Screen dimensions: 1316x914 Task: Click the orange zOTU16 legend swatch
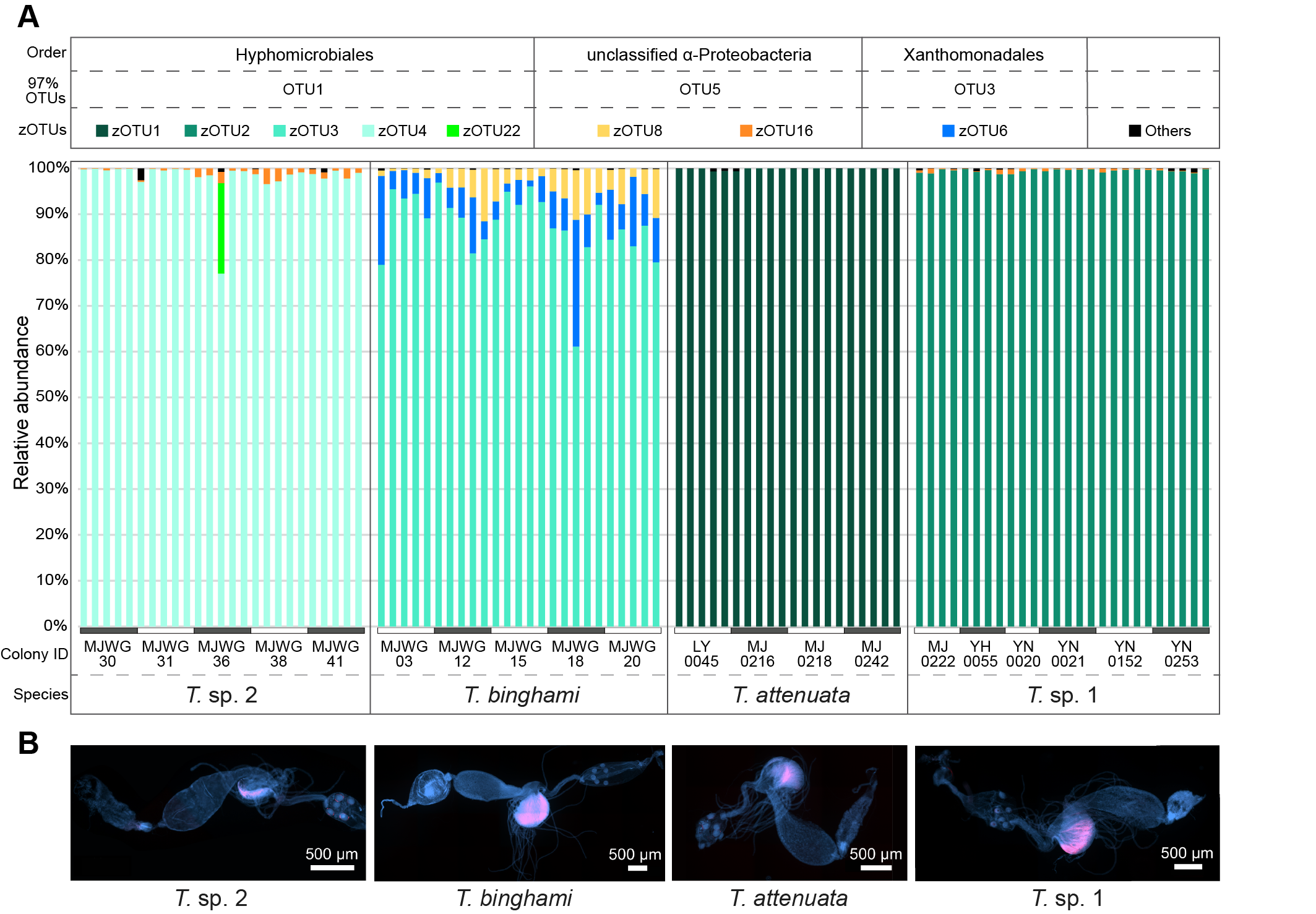[x=746, y=130]
